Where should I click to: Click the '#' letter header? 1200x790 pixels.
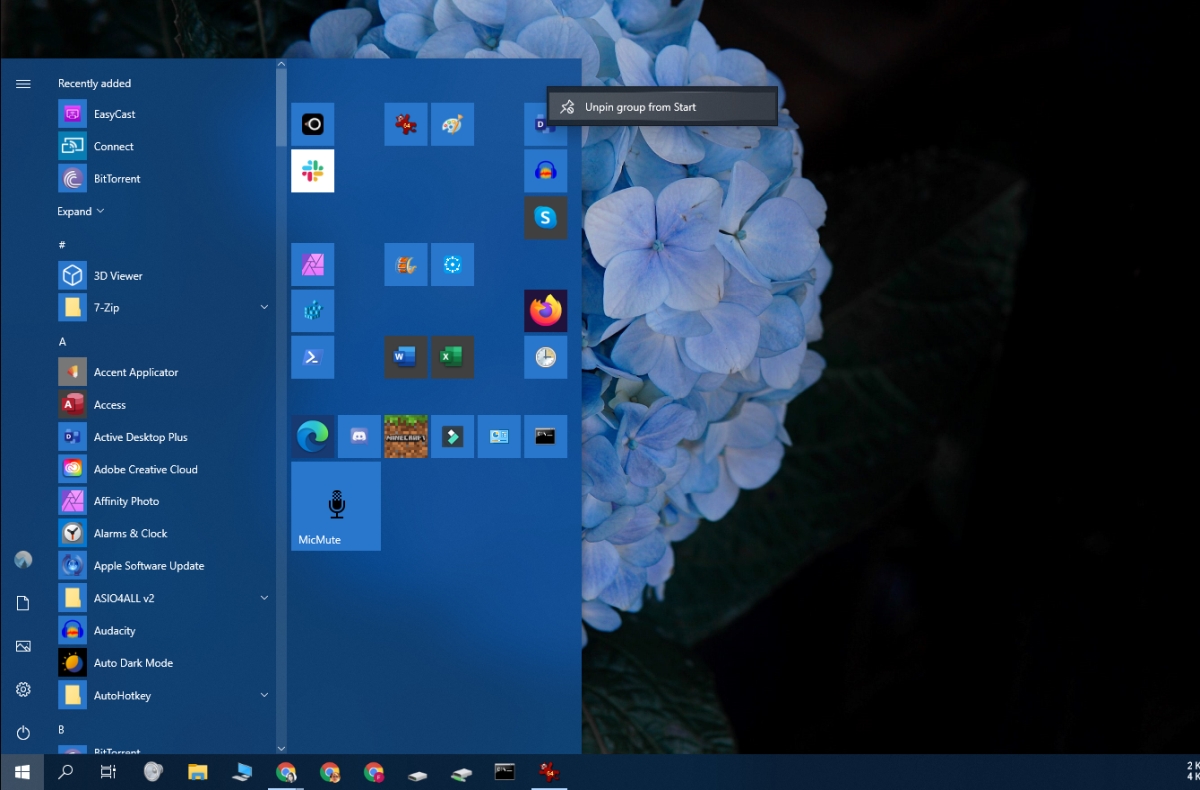(x=62, y=245)
